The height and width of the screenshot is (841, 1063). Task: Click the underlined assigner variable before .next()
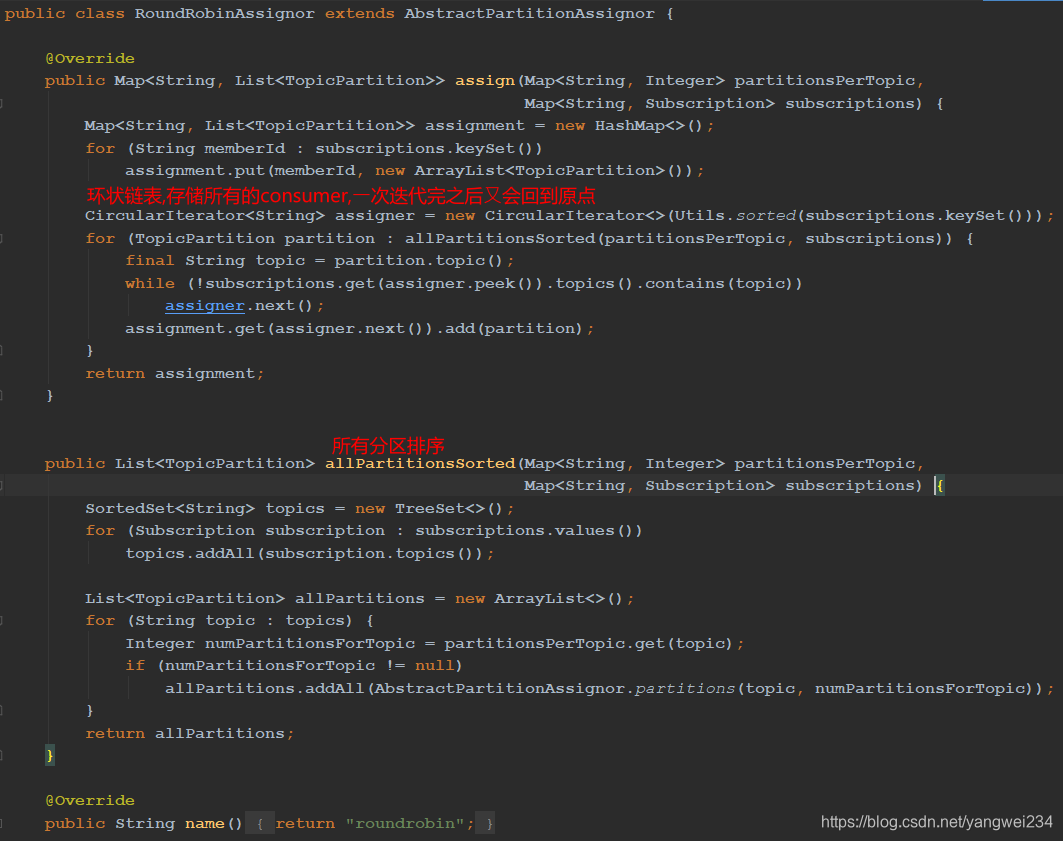click(205, 306)
